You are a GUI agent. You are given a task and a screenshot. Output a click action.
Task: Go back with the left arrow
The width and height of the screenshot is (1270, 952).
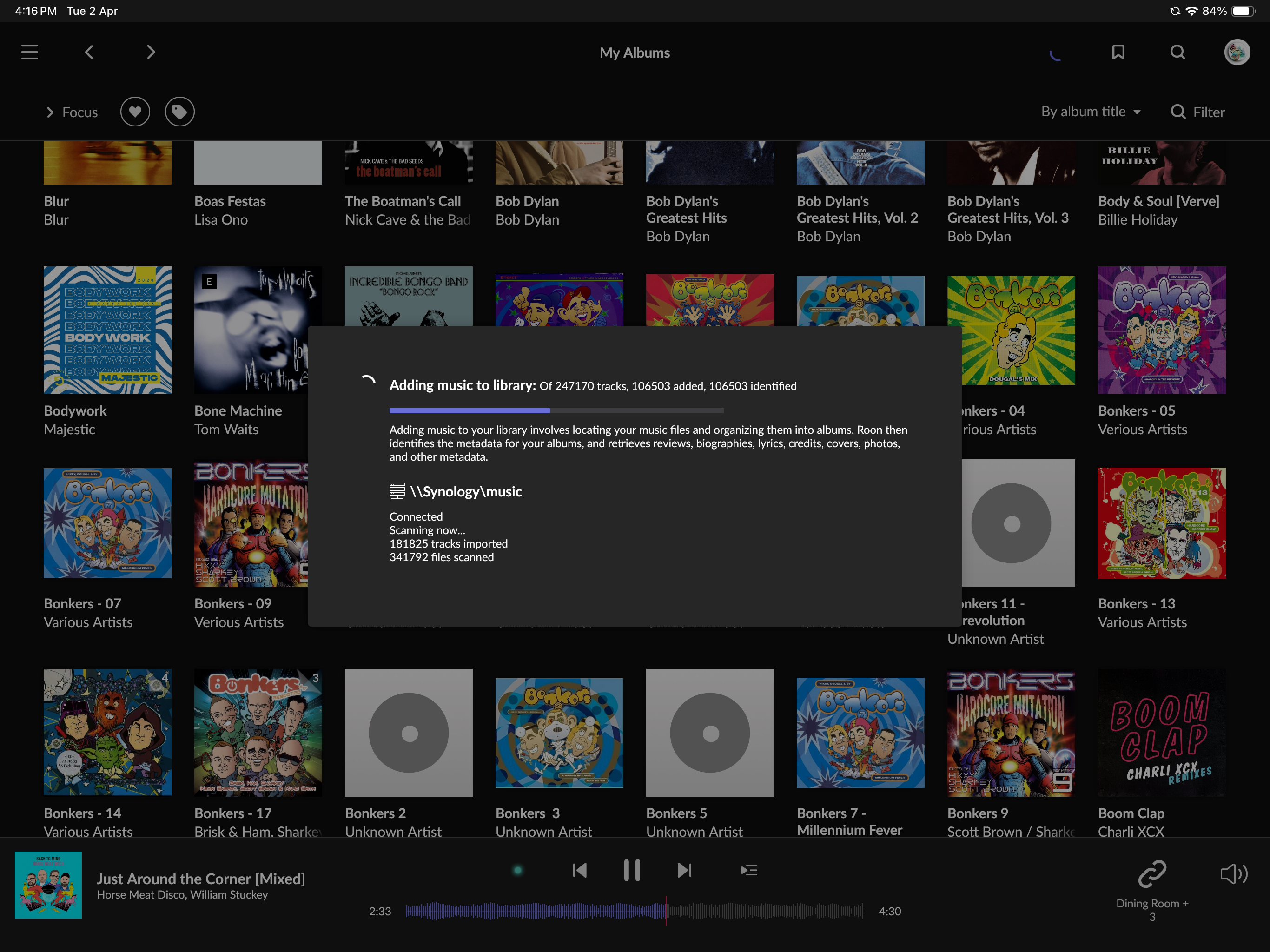pos(89,52)
